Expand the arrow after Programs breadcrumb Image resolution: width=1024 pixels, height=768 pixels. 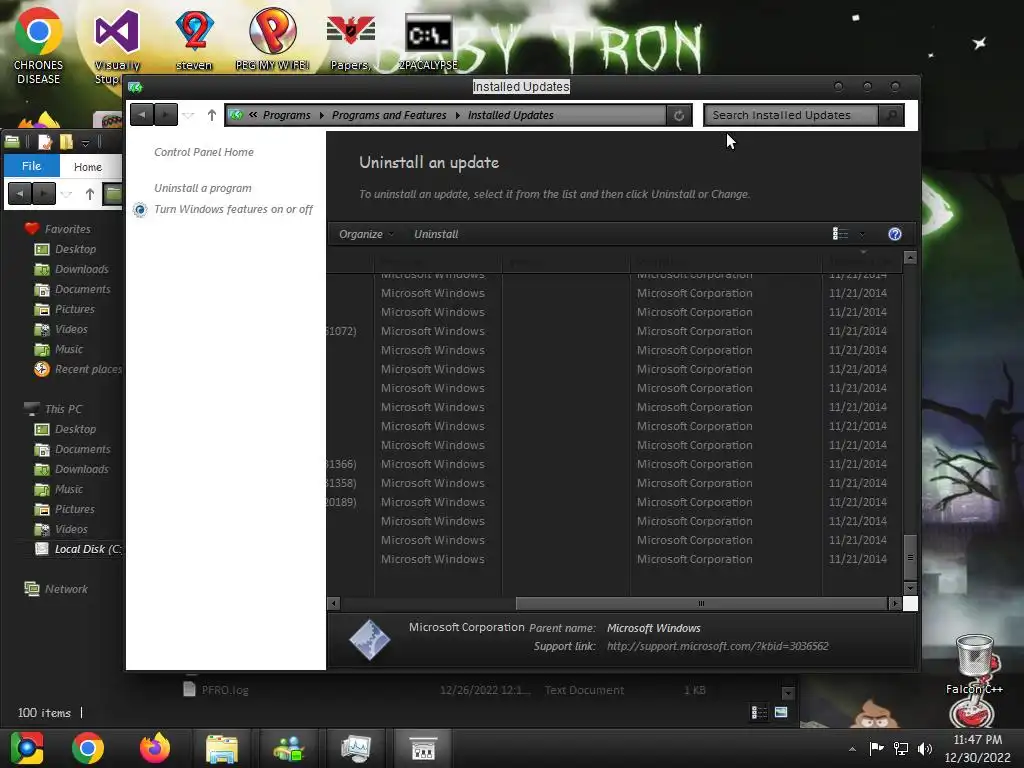coord(321,116)
